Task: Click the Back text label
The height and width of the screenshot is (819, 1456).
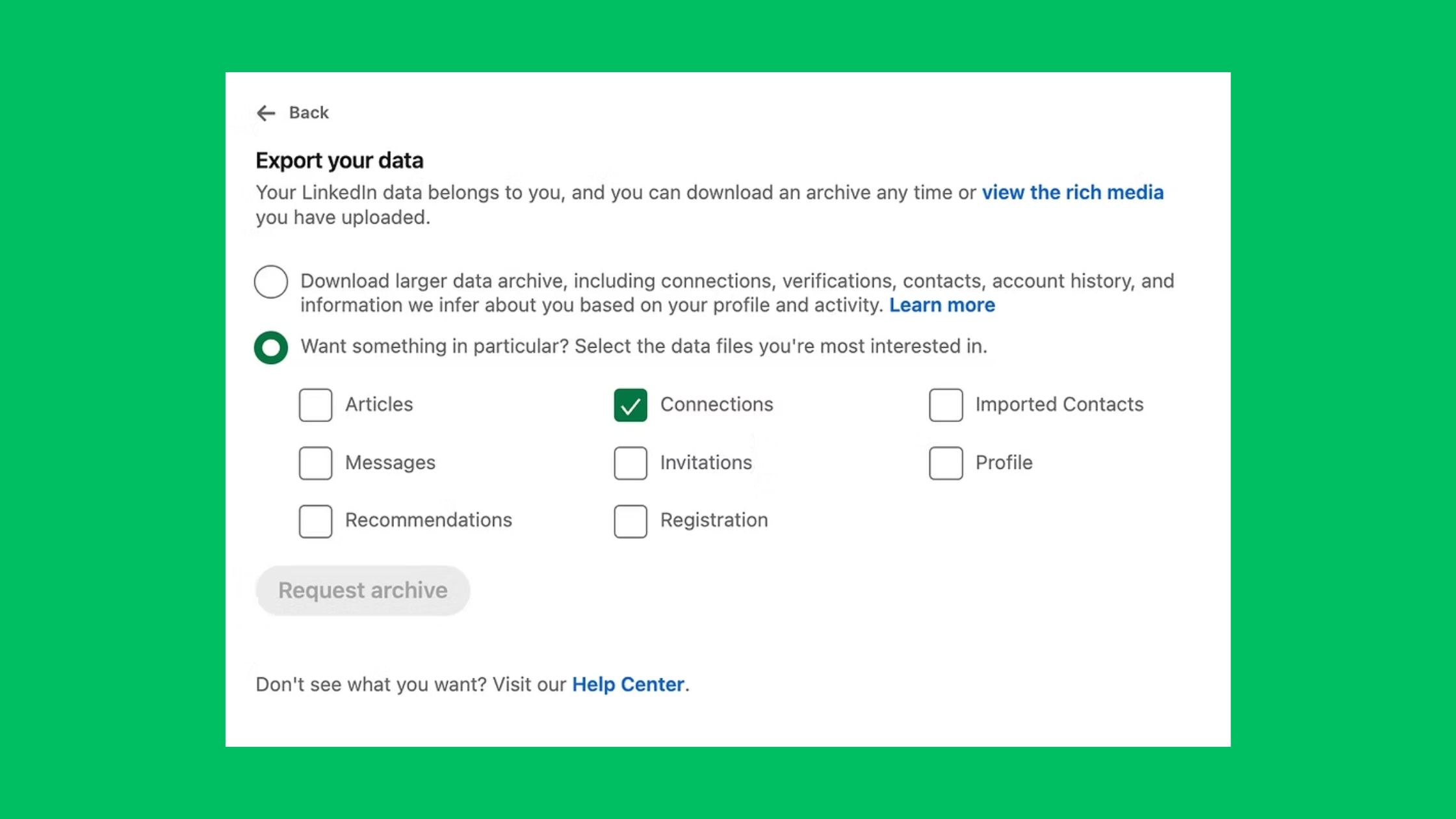Action: 308,112
